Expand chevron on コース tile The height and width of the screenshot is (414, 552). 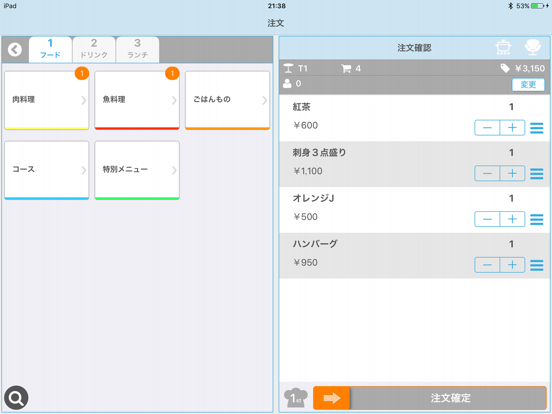(83, 170)
